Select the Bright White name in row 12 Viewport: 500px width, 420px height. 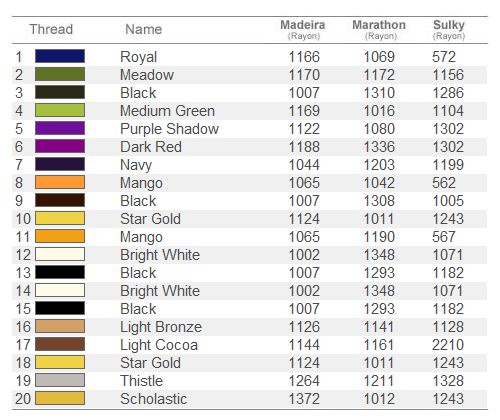[160, 255]
